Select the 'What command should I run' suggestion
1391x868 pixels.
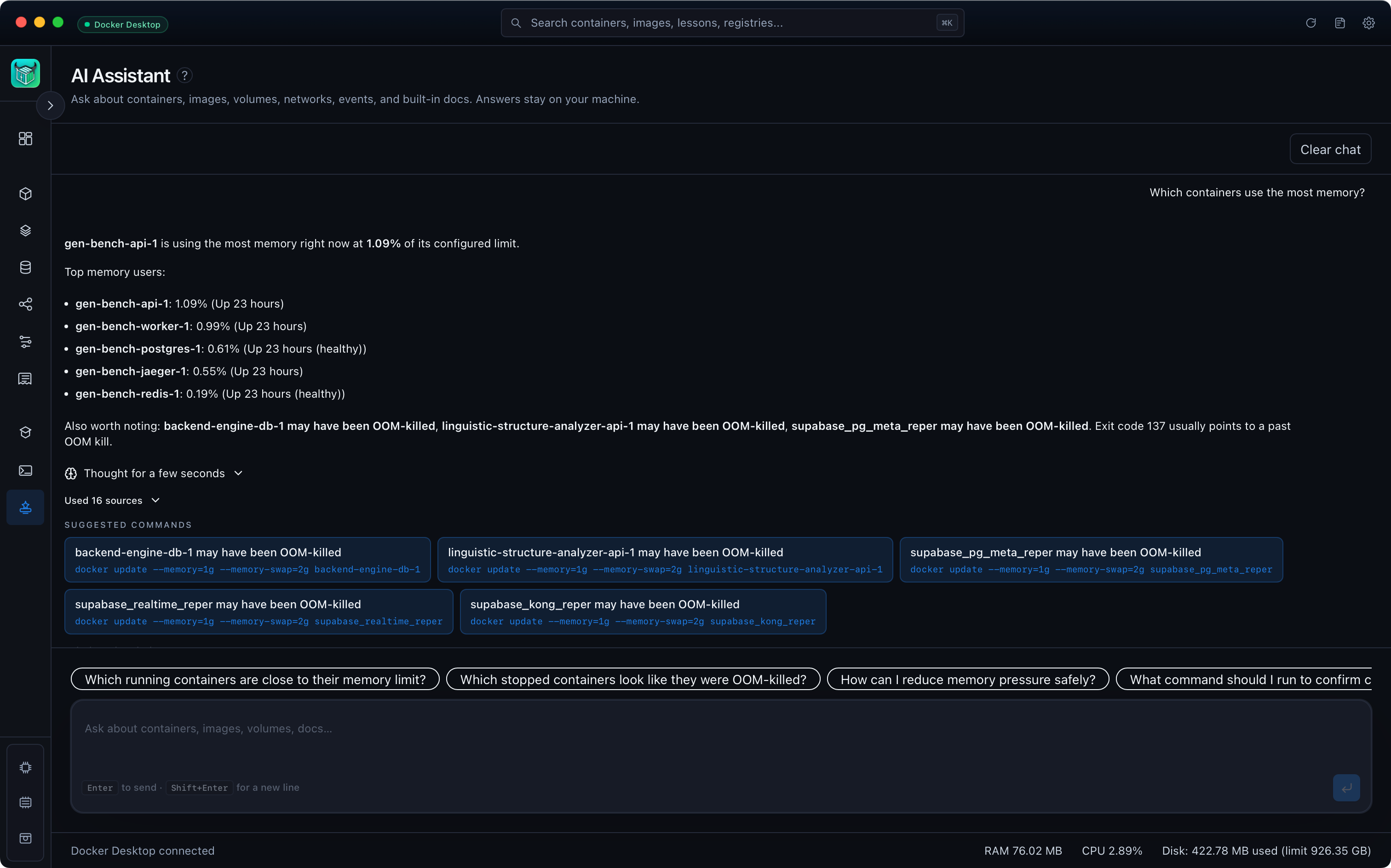[1243, 680]
